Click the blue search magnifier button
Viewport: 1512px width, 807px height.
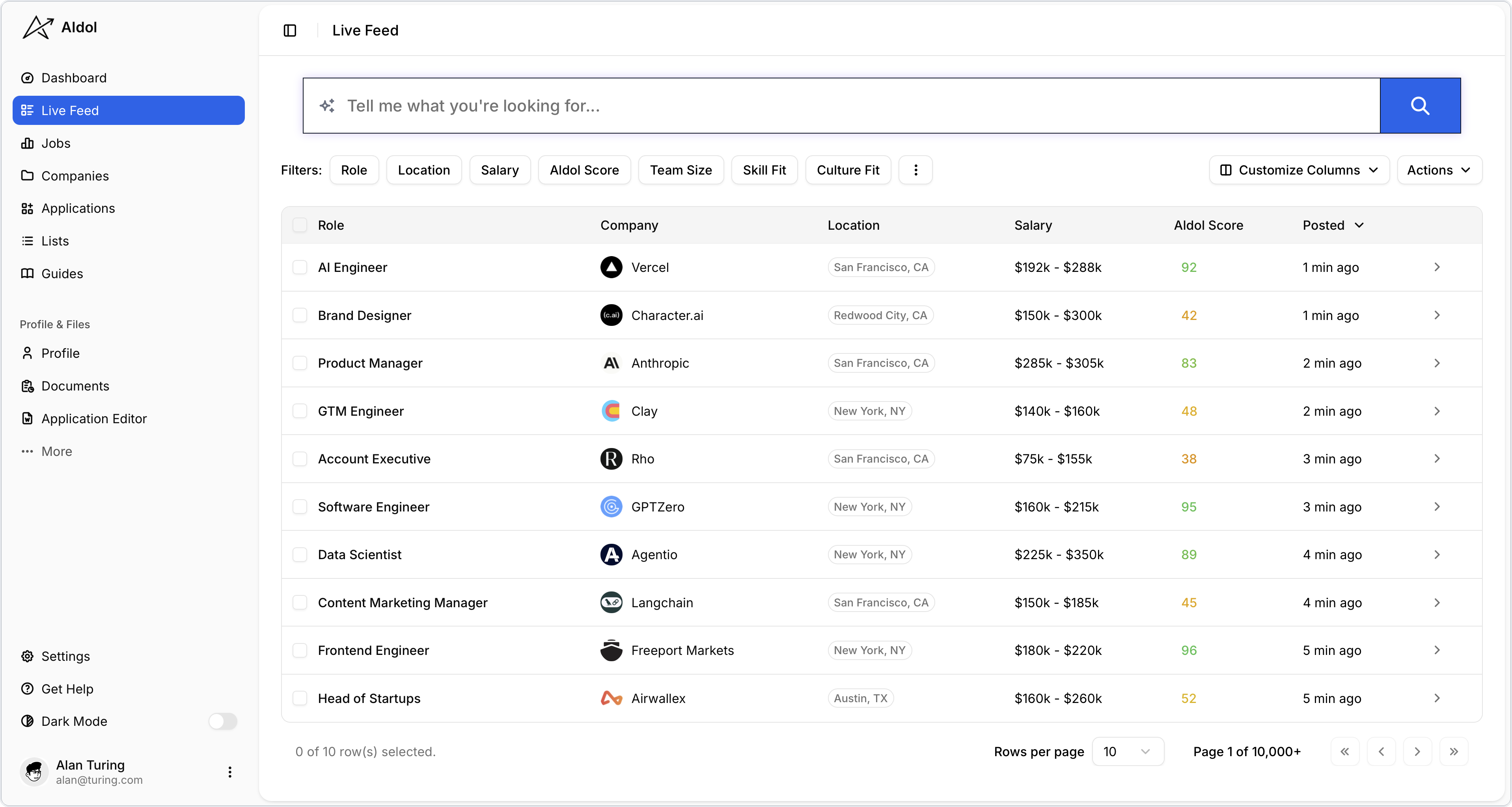(1419, 106)
